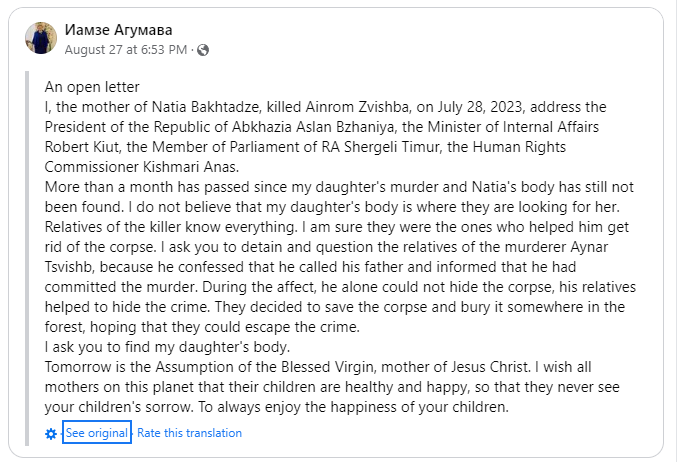Click the See original link
This screenshot has height=462, width=677.
[x=97, y=433]
